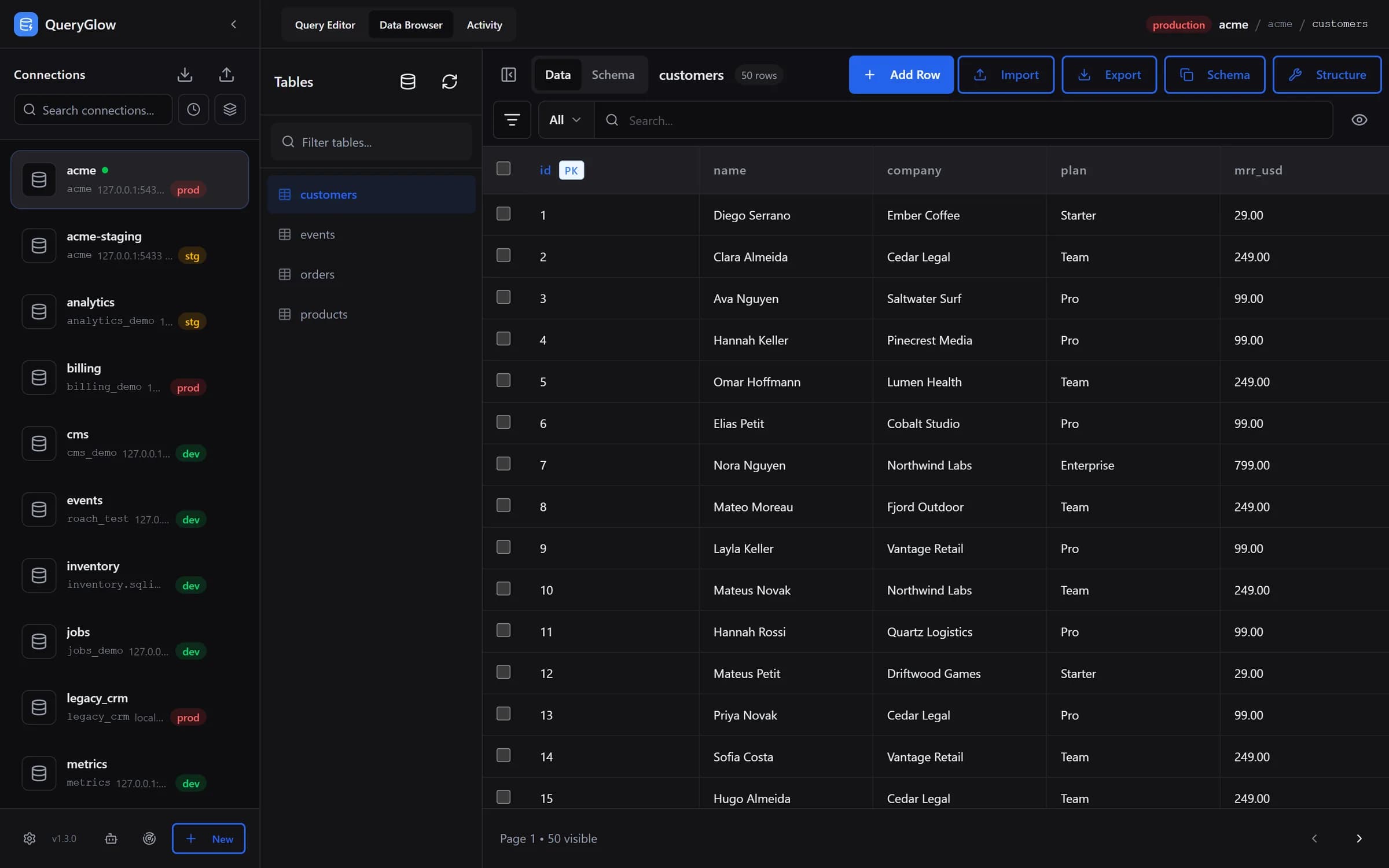Select the Data view tab
This screenshot has height=868, width=1389.
click(558, 75)
